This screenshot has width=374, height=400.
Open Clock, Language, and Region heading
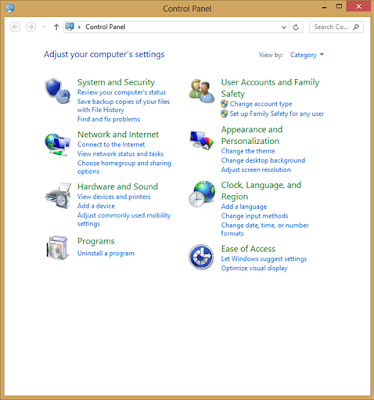pyautogui.click(x=261, y=191)
